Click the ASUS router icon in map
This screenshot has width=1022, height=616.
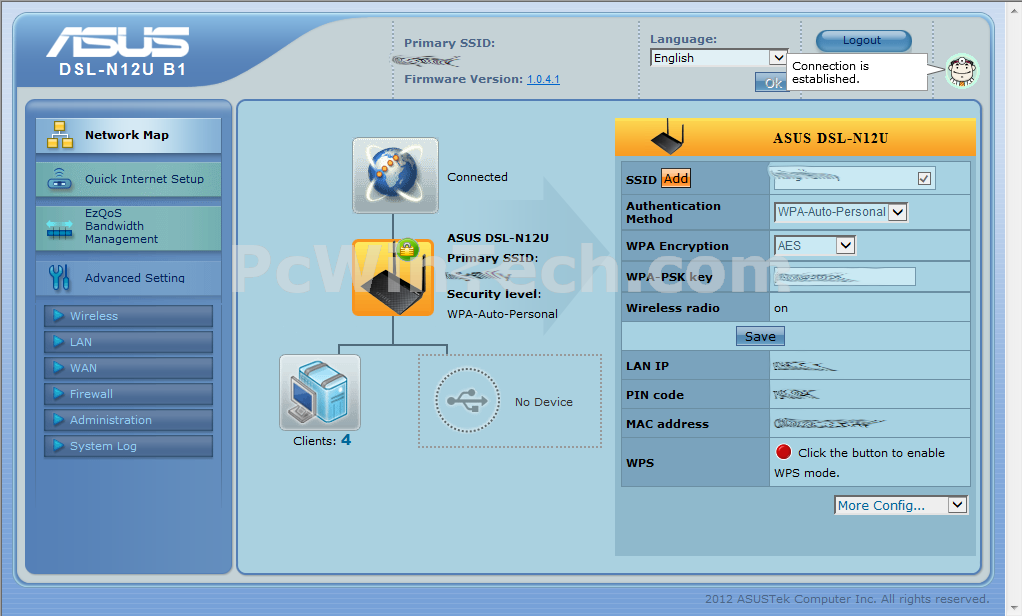393,279
